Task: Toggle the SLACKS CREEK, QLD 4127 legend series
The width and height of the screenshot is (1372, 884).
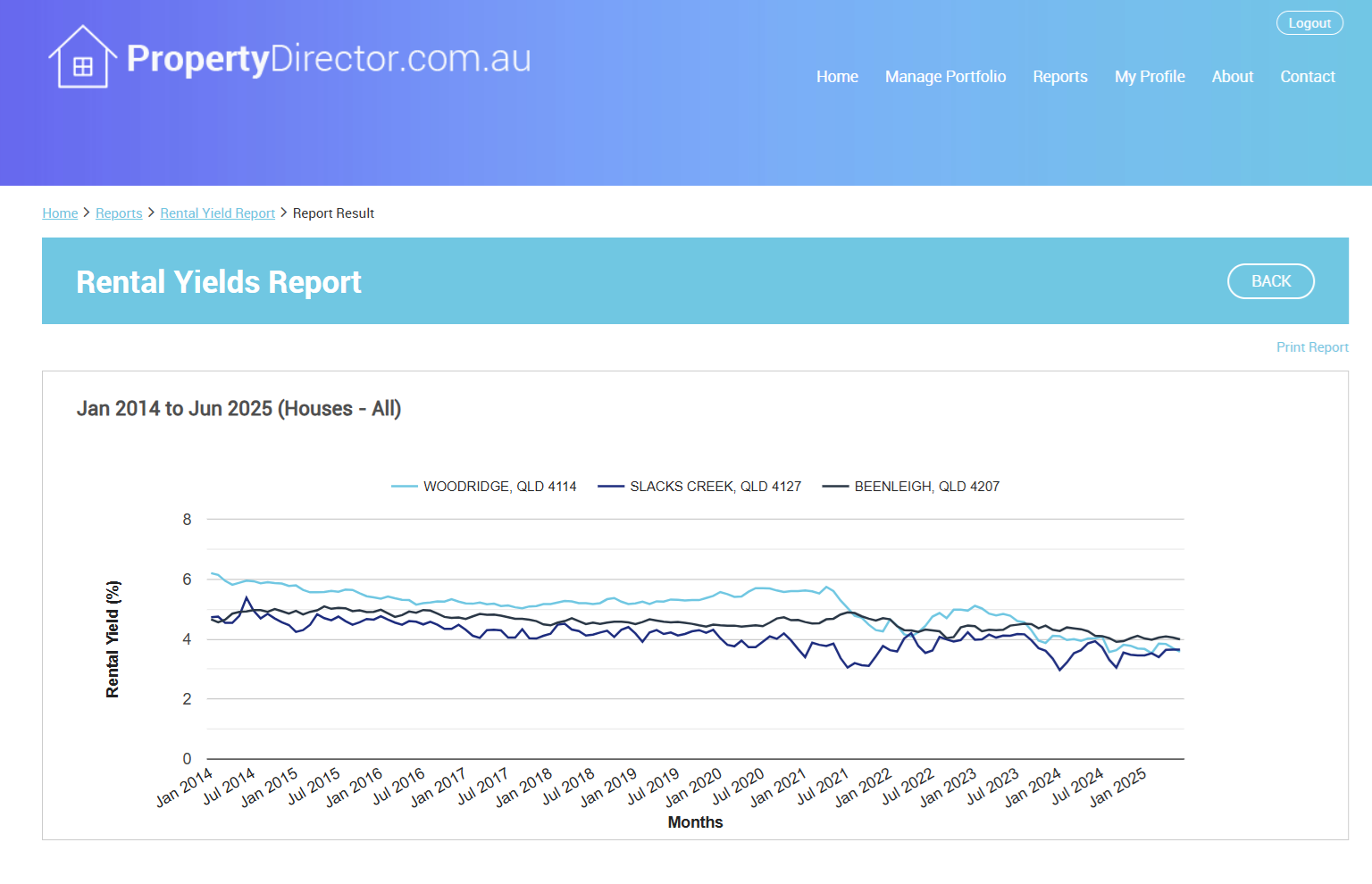Action: [x=699, y=487]
